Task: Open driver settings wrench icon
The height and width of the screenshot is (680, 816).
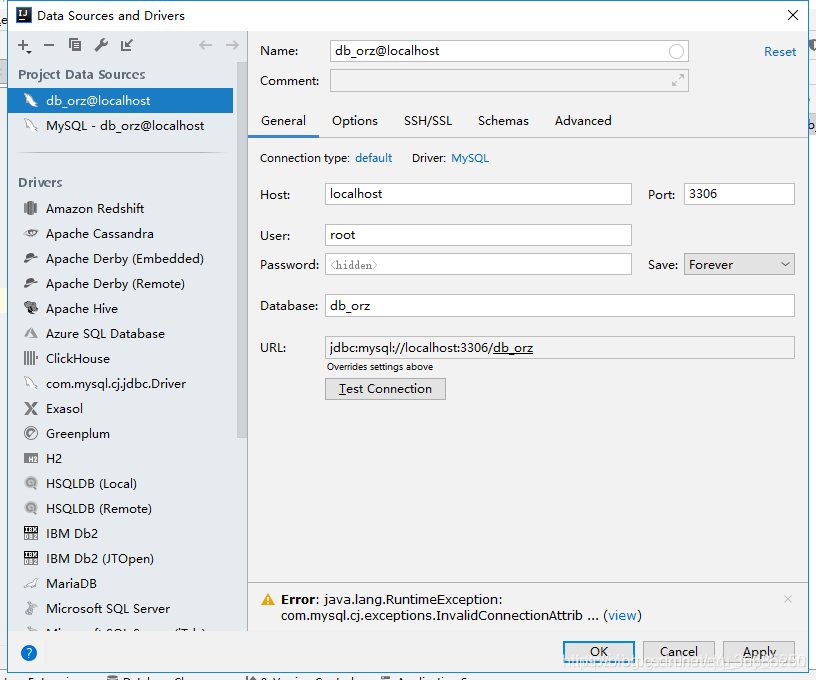Action: [101, 45]
